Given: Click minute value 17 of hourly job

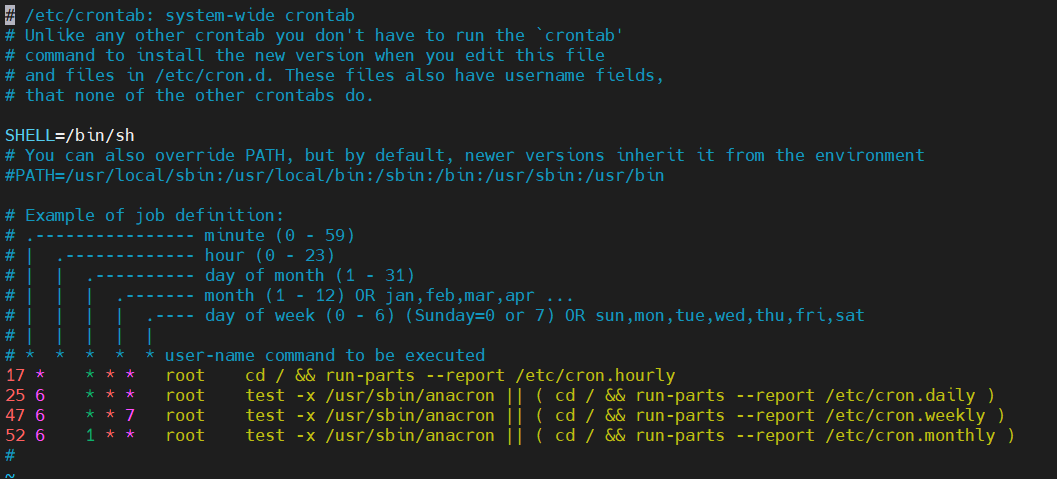Looking at the screenshot, I should pyautogui.click(x=15, y=376).
